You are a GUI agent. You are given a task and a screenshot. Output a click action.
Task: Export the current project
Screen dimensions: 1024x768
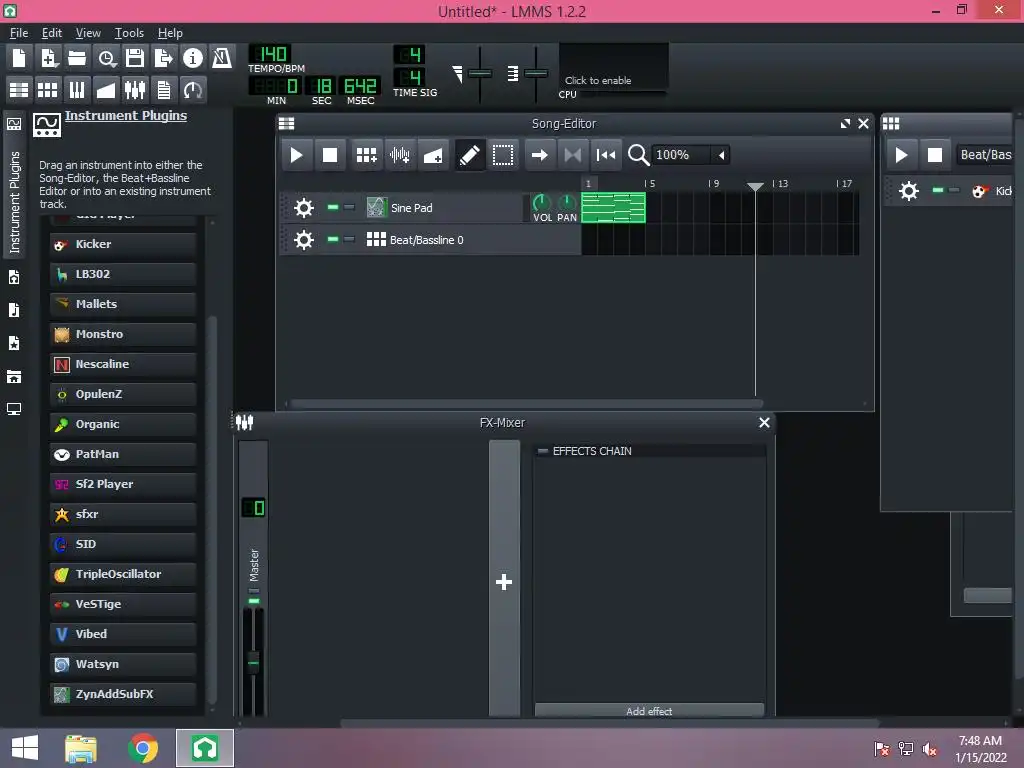[x=163, y=58]
